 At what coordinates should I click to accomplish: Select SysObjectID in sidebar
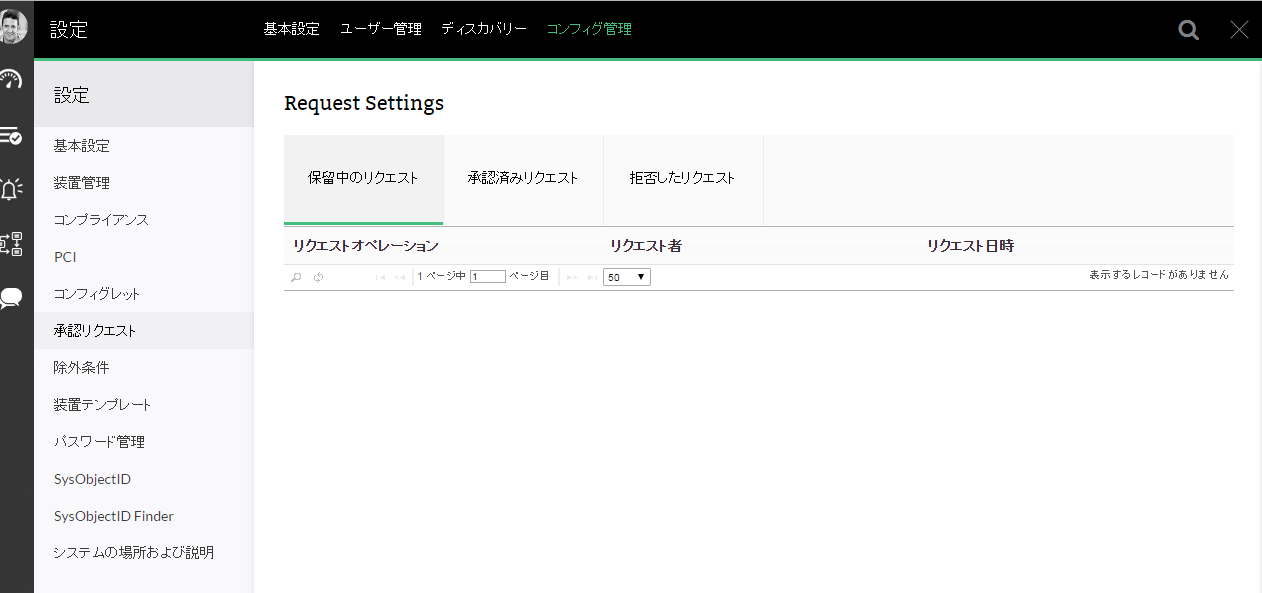[x=144, y=479]
